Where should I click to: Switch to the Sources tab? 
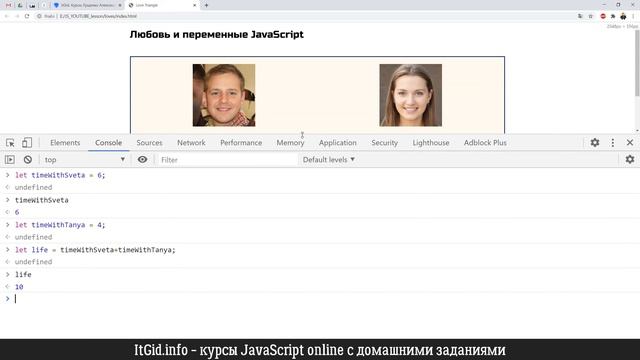click(149, 142)
